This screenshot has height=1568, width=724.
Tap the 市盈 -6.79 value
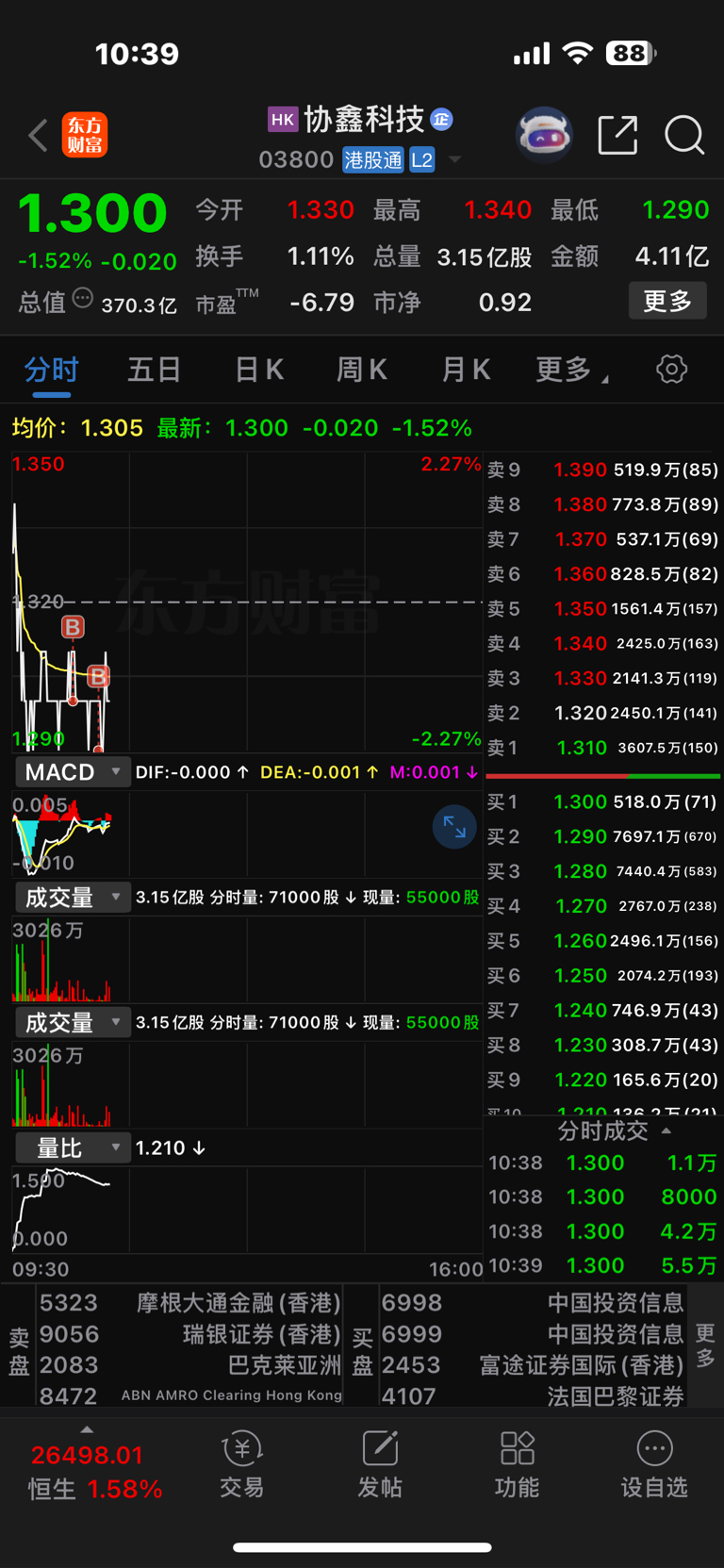322,303
